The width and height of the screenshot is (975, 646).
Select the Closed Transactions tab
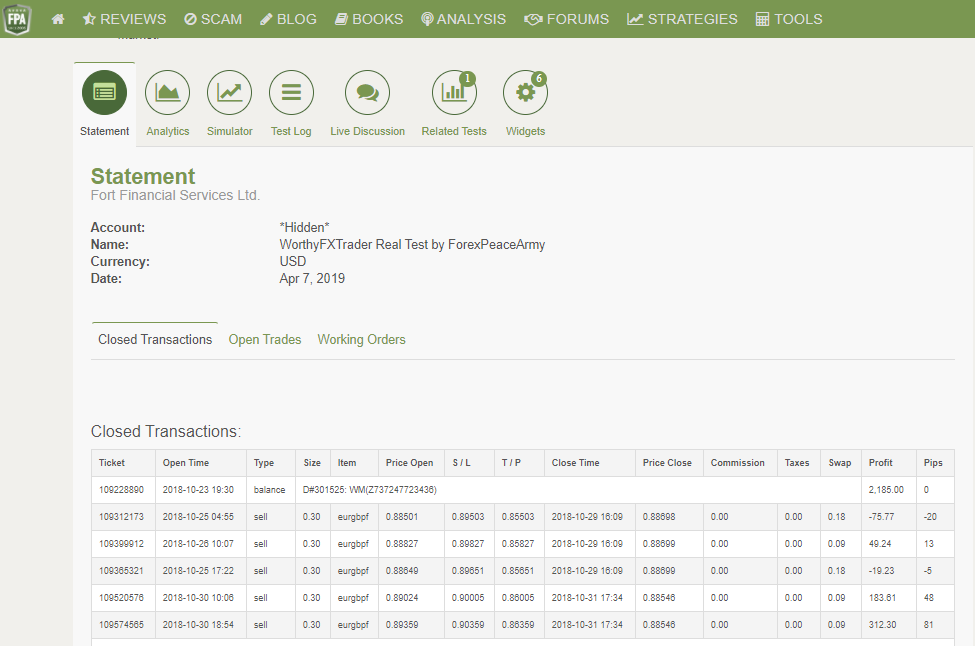tap(155, 339)
